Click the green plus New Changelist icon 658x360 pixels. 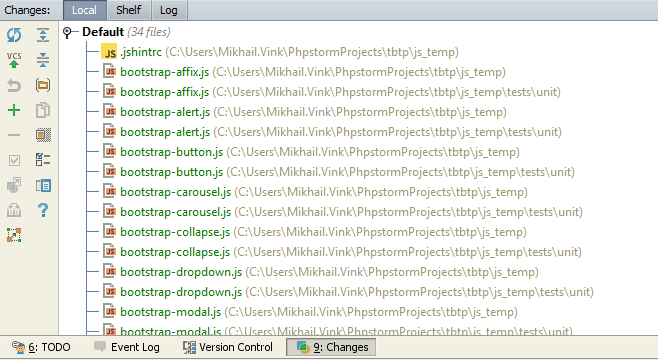coord(14,110)
